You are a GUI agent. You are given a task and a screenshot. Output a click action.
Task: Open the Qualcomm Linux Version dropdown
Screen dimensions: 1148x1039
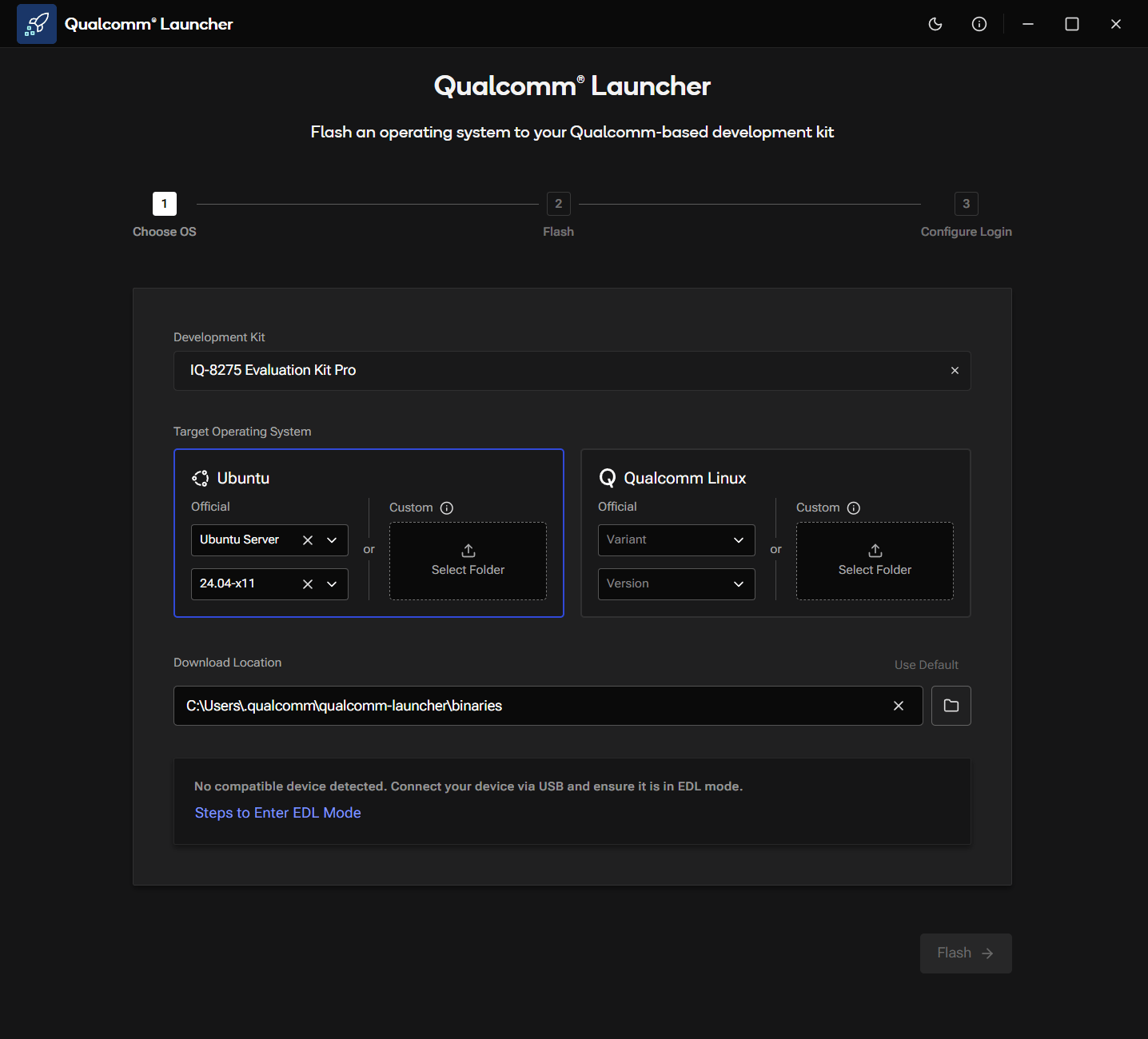[x=676, y=584]
